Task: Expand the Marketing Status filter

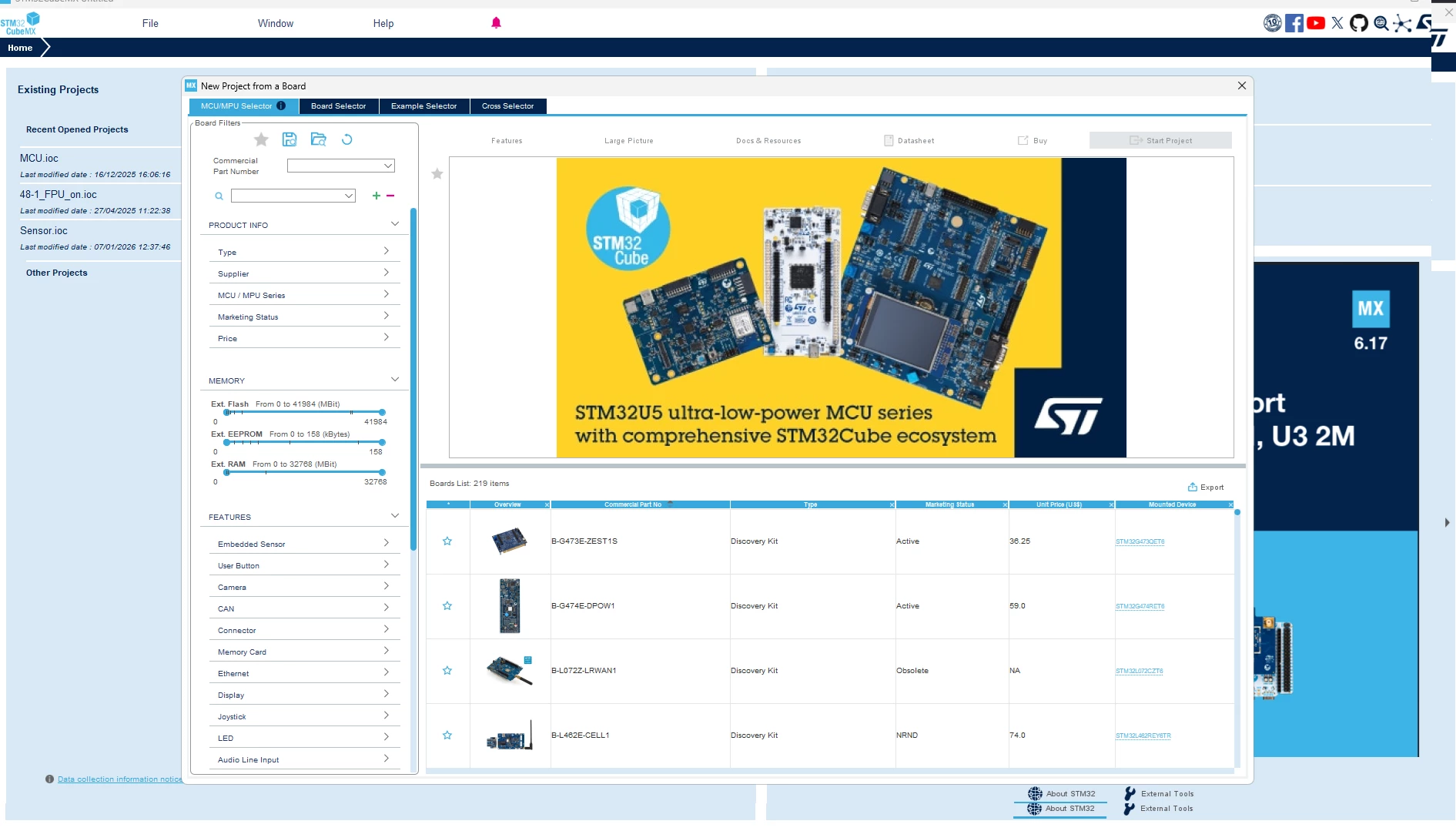Action: point(304,317)
